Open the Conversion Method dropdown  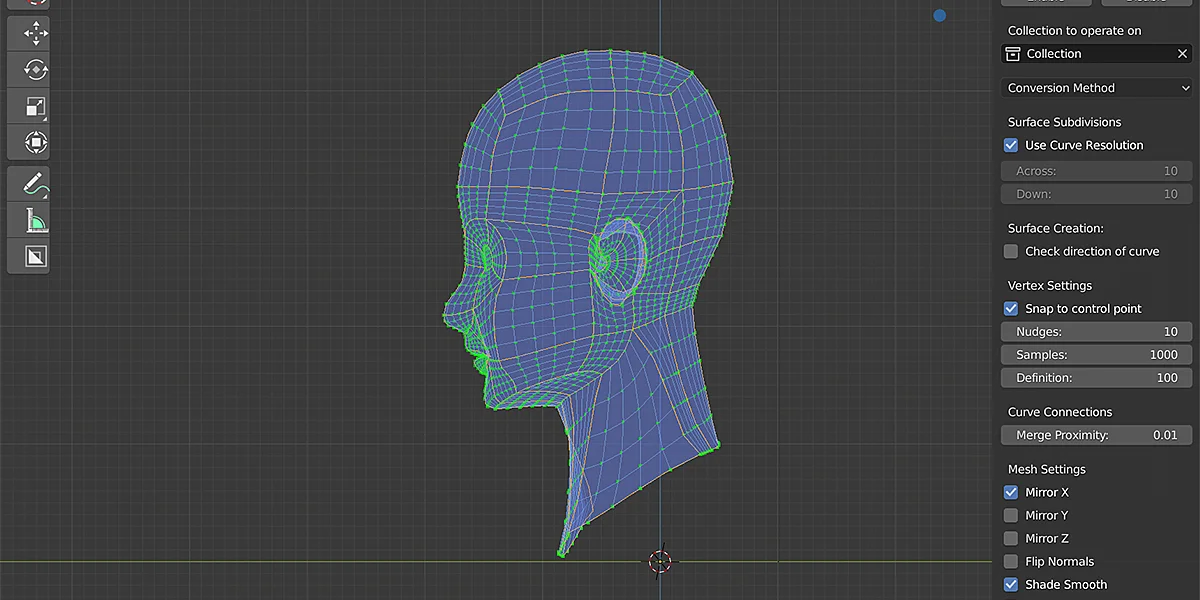click(x=1095, y=88)
